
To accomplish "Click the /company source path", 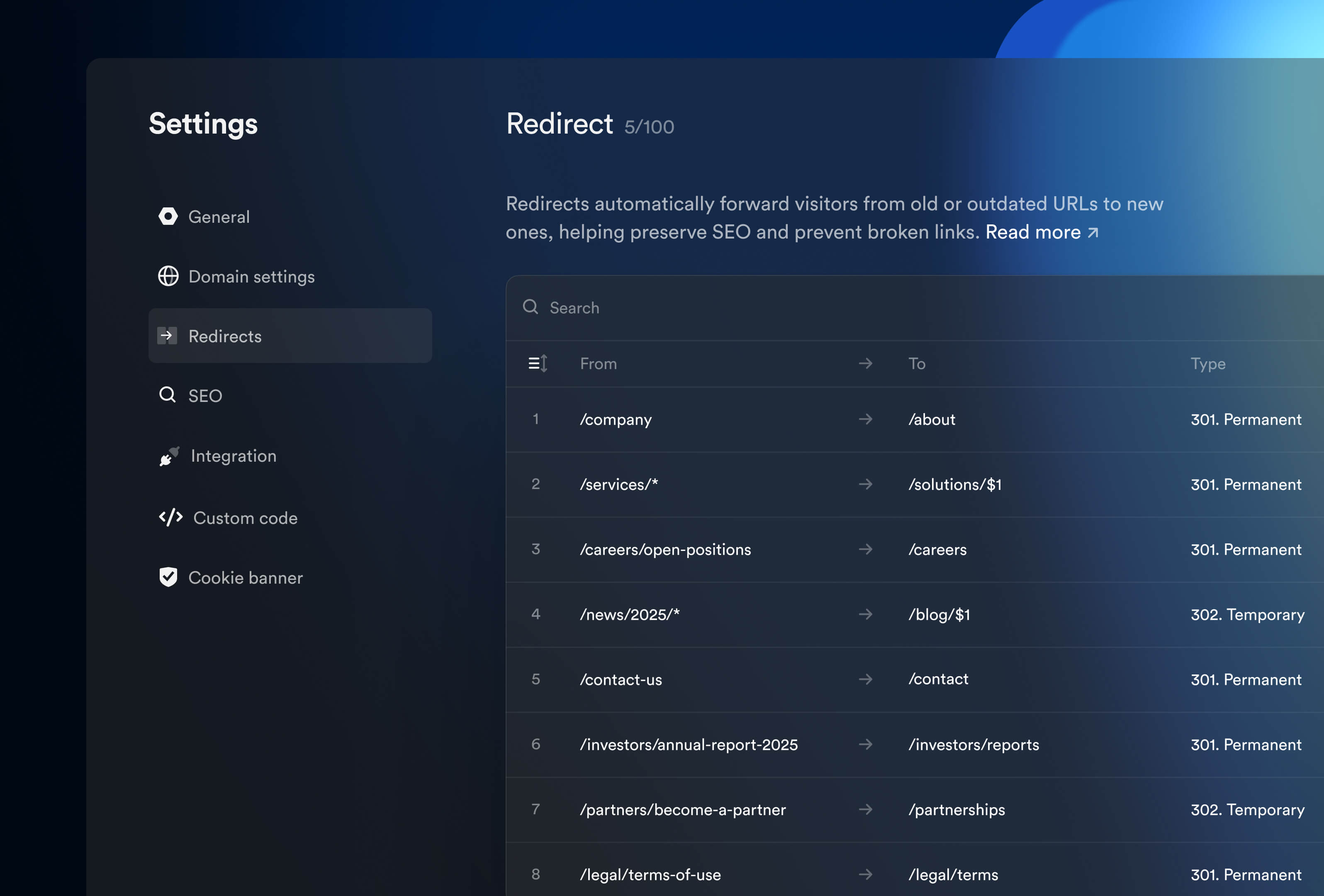I will tap(616, 420).
